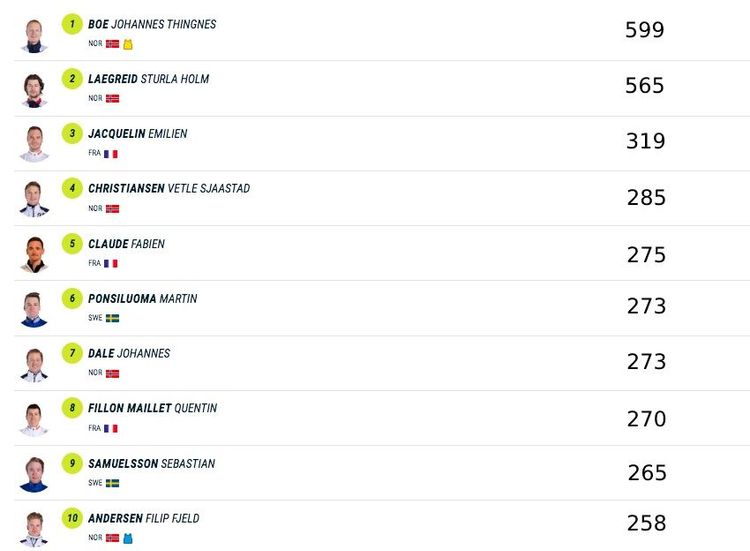
Task: Click Boe's total score 599
Action: coord(644,30)
